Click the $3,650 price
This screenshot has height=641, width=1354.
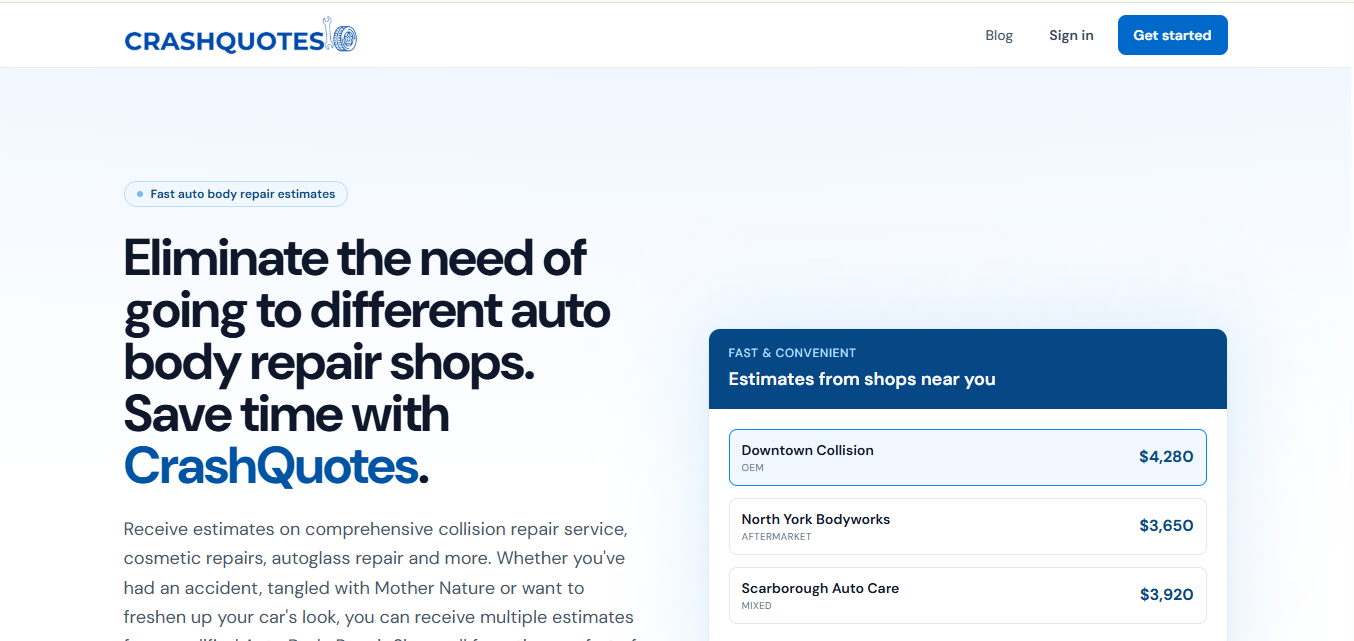[x=1166, y=526]
